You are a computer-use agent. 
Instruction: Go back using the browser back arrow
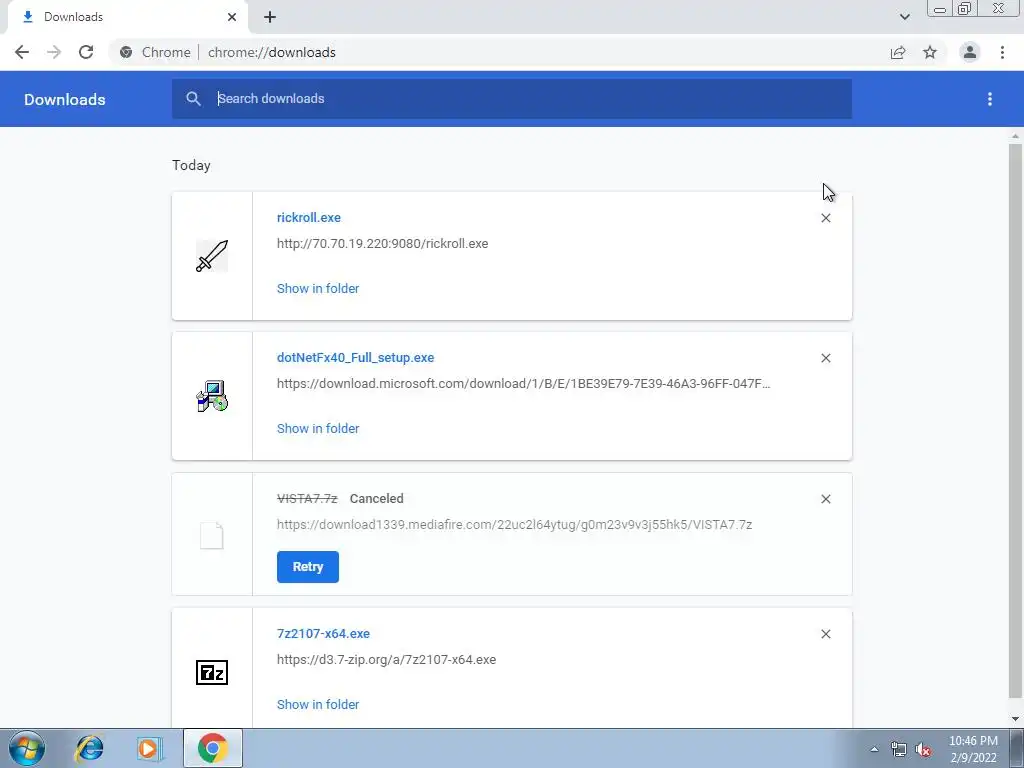pos(22,52)
